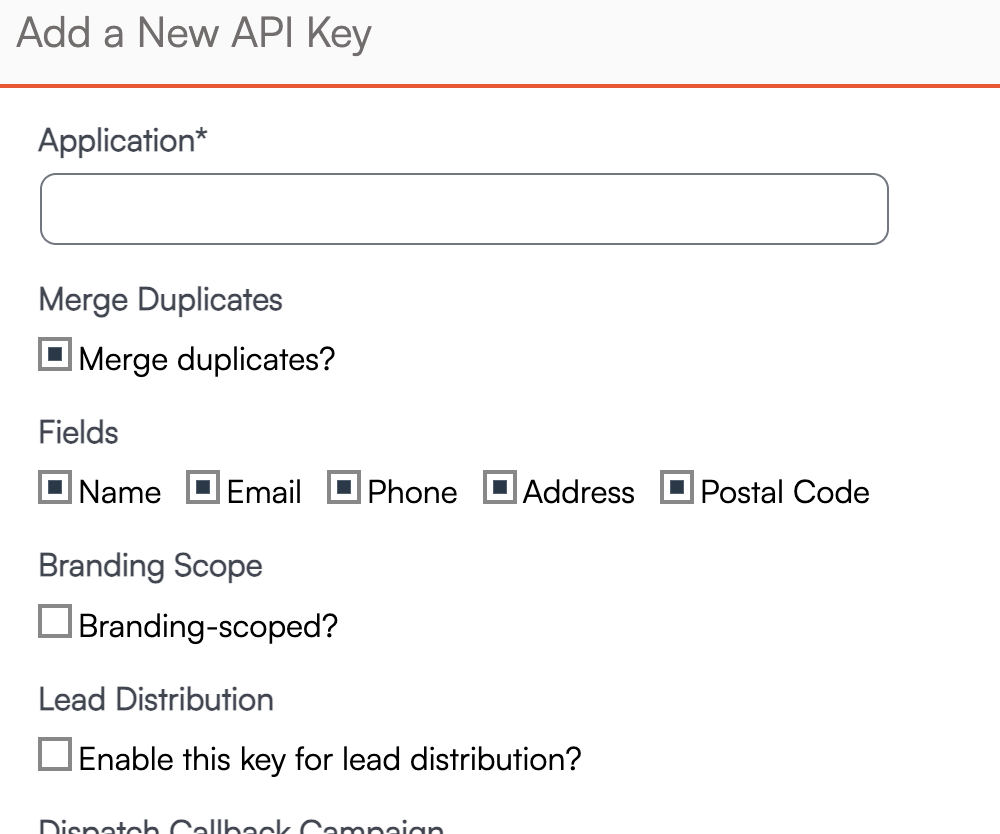
Task: Click the 'Lead Distribution' section label
Action: pyautogui.click(x=156, y=699)
